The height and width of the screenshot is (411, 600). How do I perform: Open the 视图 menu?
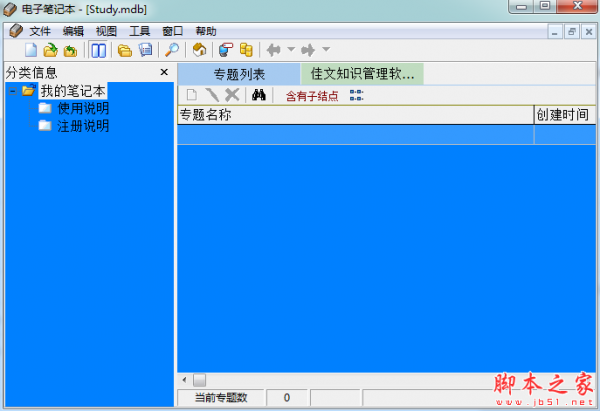[x=106, y=31]
